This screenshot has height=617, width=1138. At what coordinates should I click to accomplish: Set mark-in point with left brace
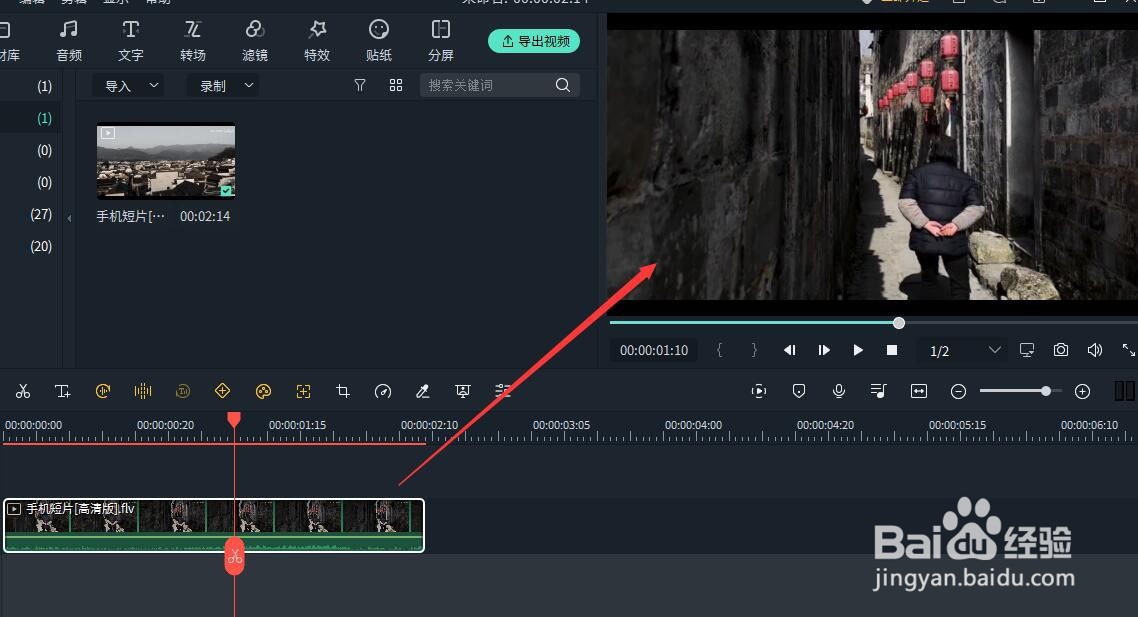[x=719, y=351]
